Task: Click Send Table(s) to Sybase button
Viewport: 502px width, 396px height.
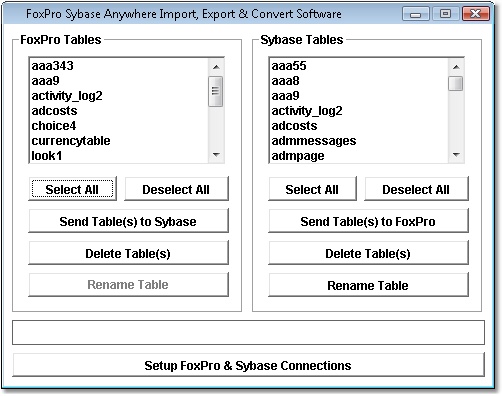Action: pyautogui.click(x=128, y=221)
